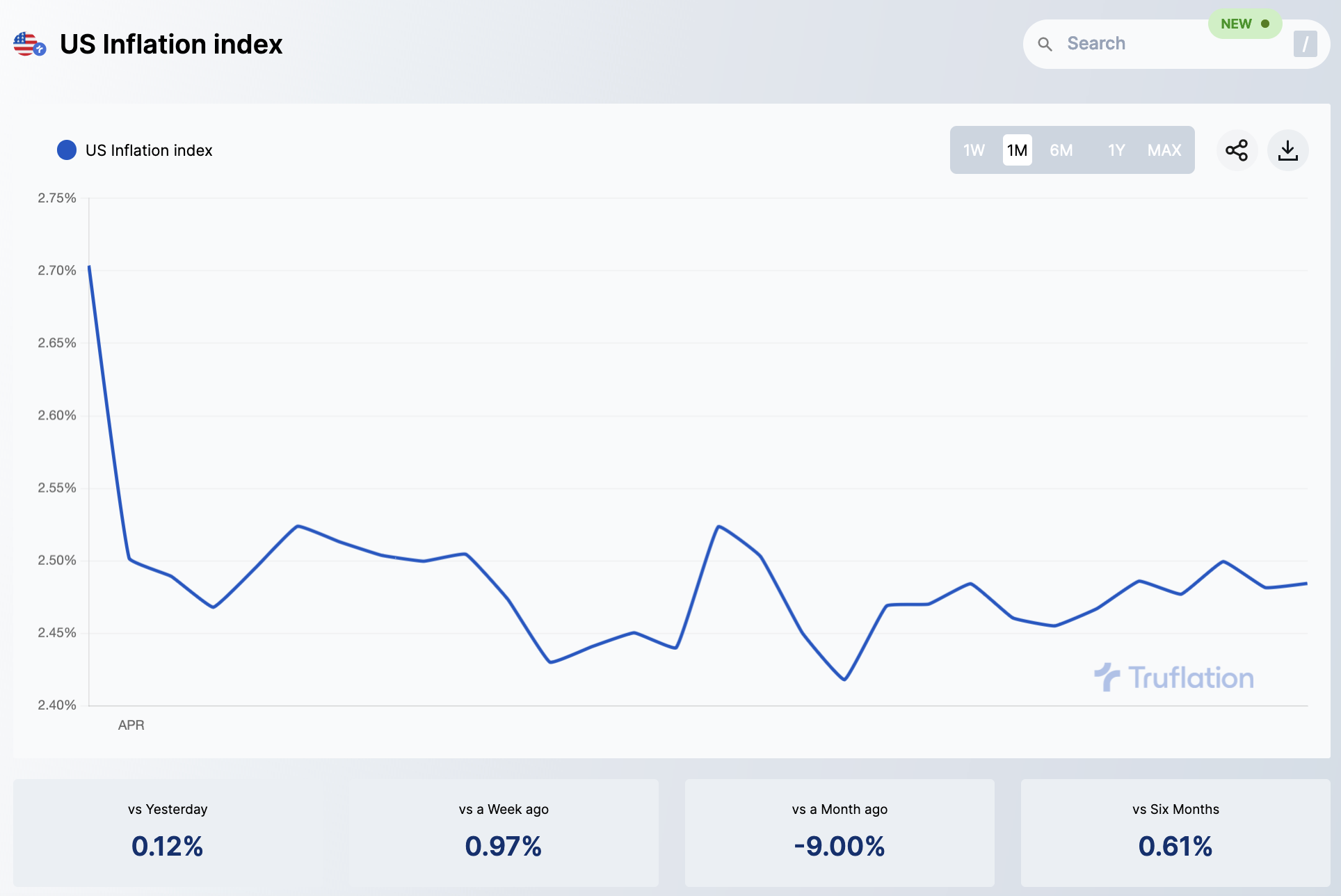Click the US flag logo icon
The height and width of the screenshot is (896, 1341).
click(x=29, y=45)
